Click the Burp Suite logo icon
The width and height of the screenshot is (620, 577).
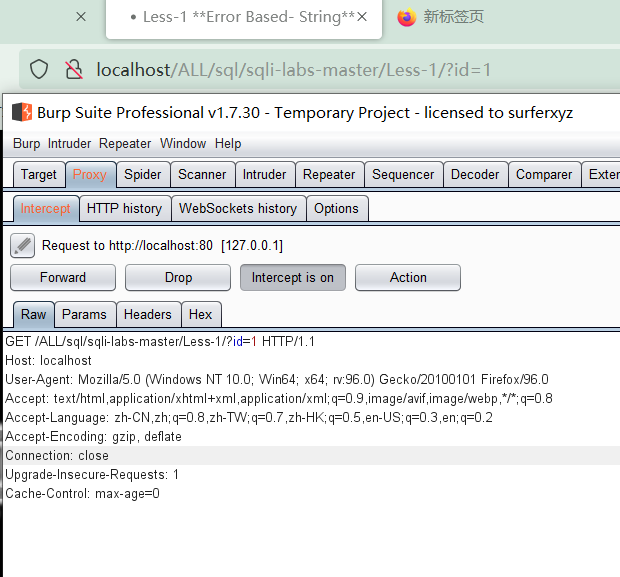(22, 112)
